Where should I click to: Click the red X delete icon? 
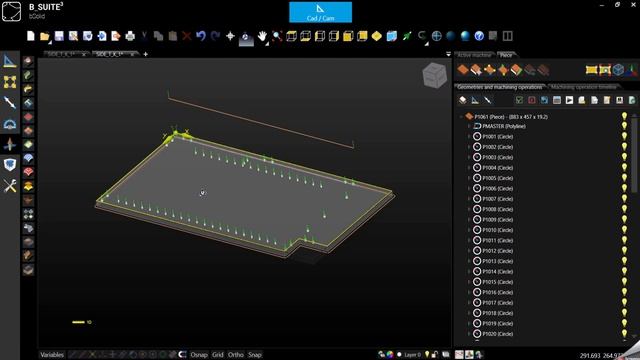187,36
